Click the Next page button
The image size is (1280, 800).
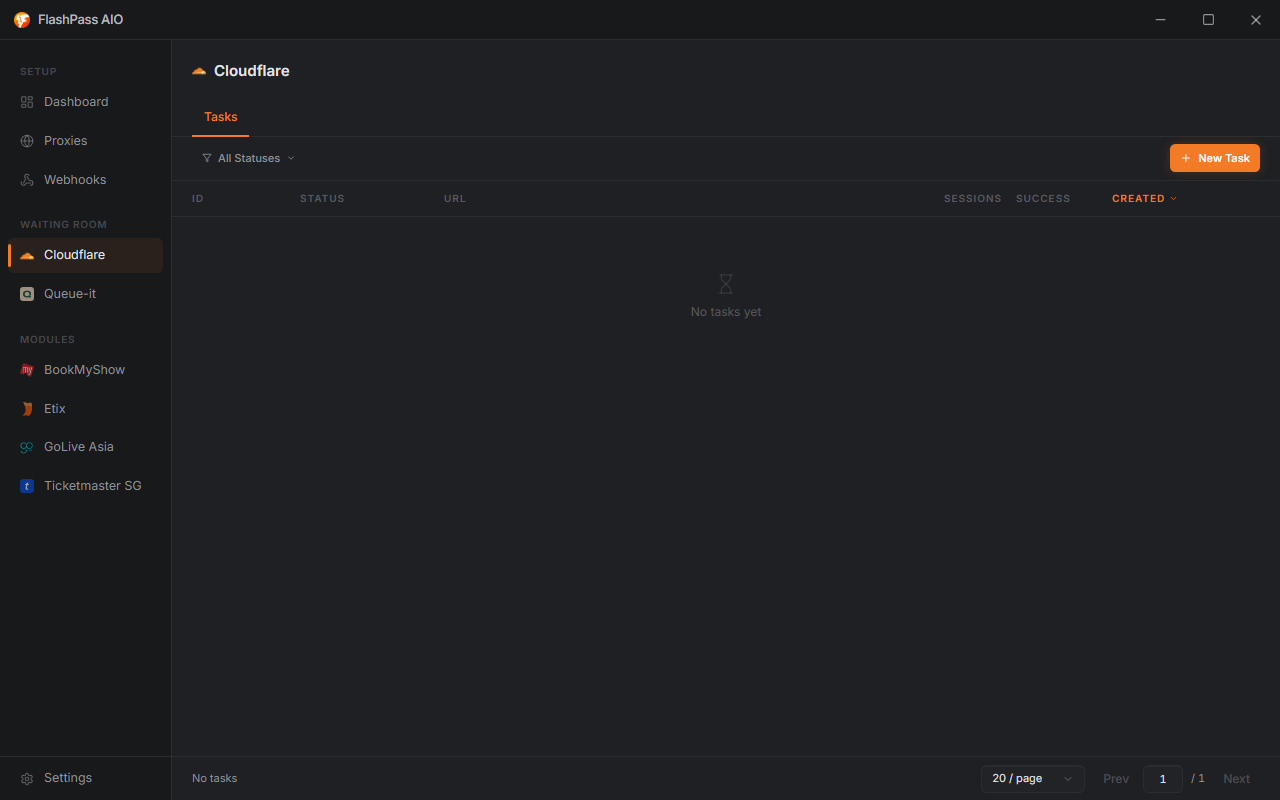click(x=1237, y=779)
